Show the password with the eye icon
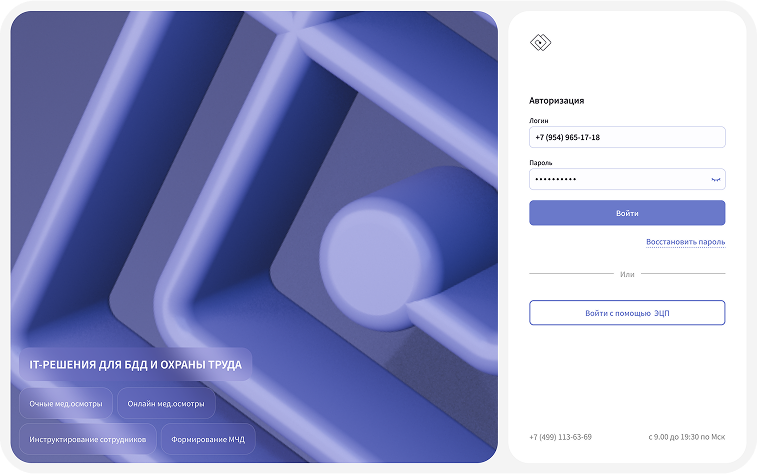Screen dimensions: 757x474 715,179
